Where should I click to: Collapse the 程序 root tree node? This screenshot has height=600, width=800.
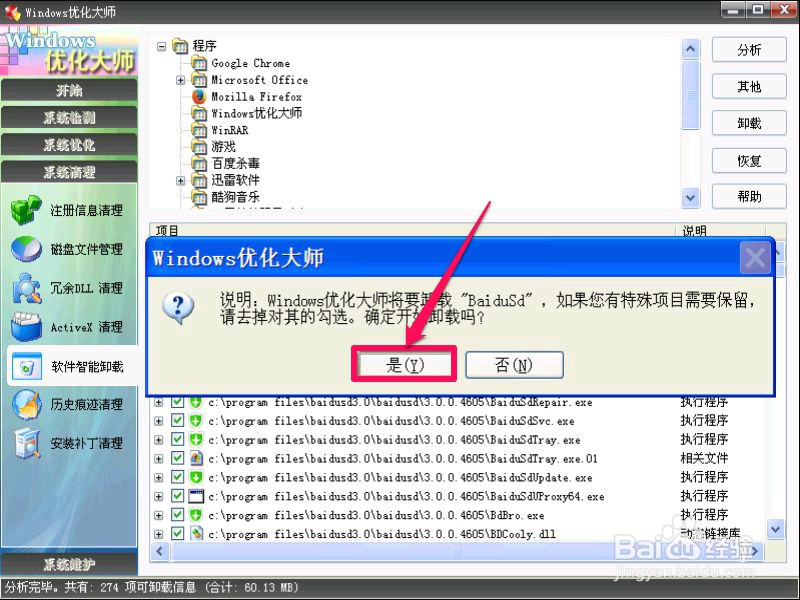pyautogui.click(x=162, y=46)
